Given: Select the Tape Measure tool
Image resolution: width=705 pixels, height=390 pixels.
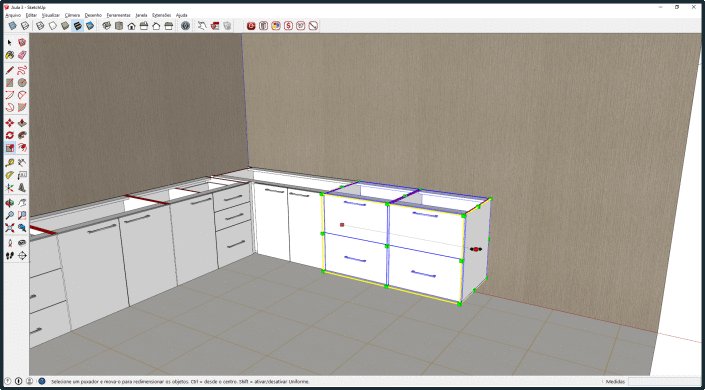Looking at the screenshot, I should [9, 162].
